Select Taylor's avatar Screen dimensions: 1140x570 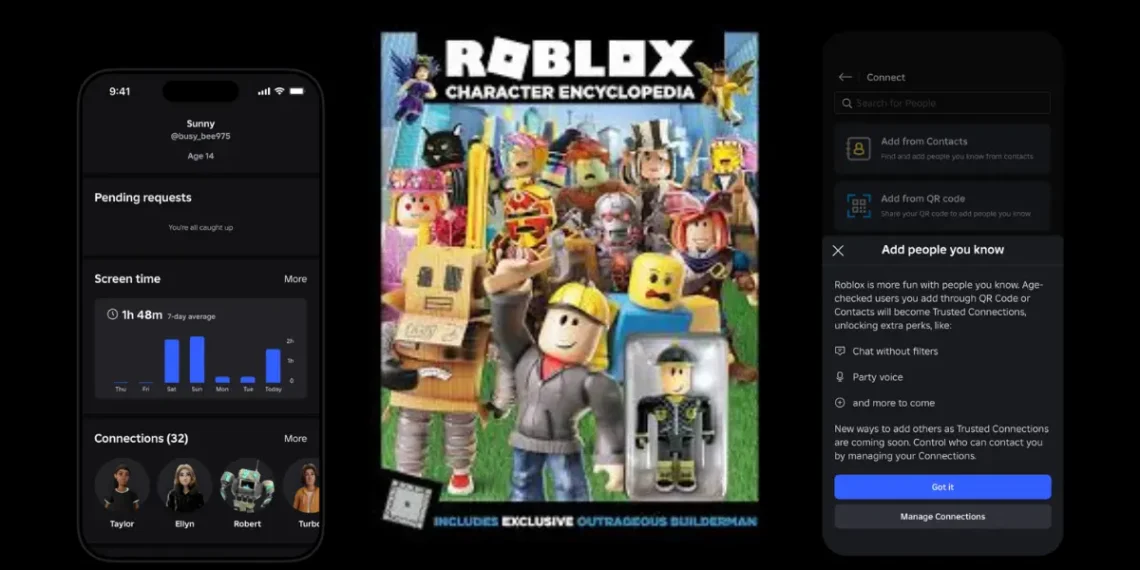tap(122, 485)
